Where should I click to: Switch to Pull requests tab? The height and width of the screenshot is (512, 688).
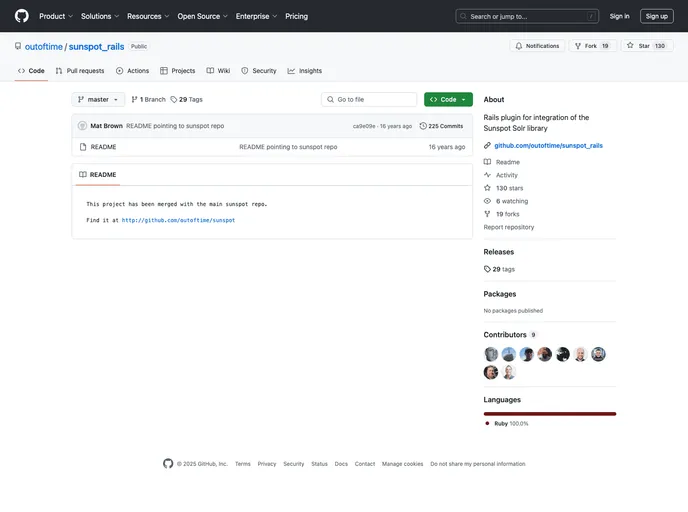[x=80, y=71]
